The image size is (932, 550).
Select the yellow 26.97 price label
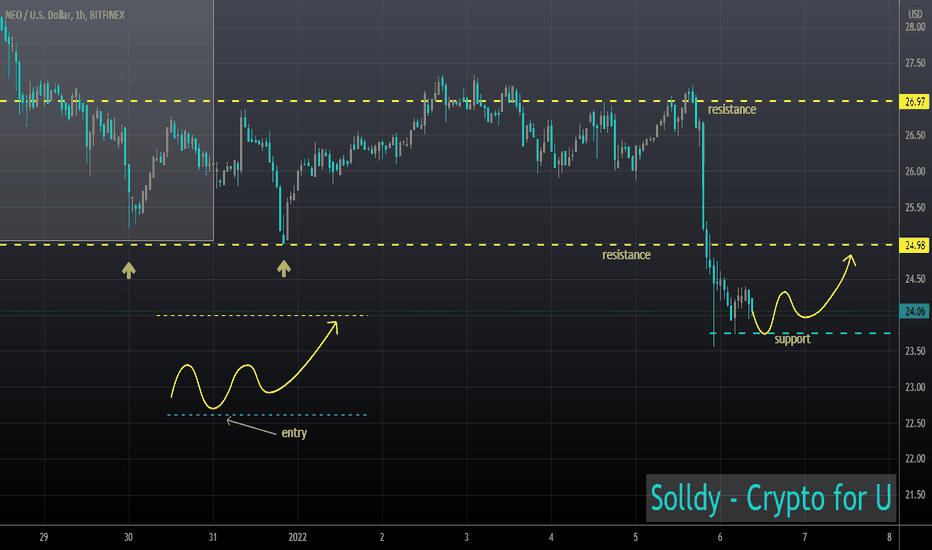coord(915,102)
